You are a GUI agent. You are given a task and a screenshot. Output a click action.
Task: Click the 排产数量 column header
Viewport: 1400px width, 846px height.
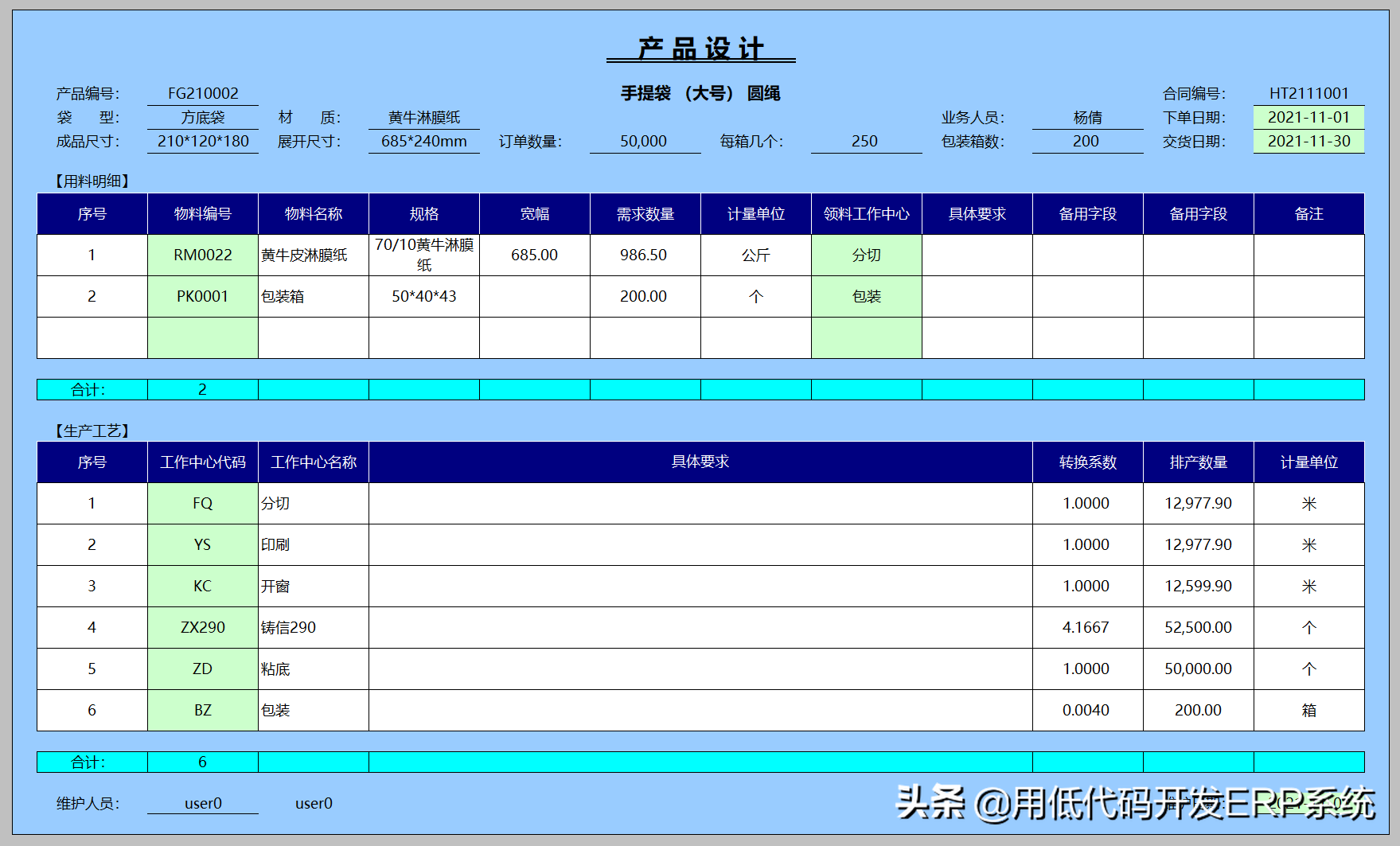1199,462
